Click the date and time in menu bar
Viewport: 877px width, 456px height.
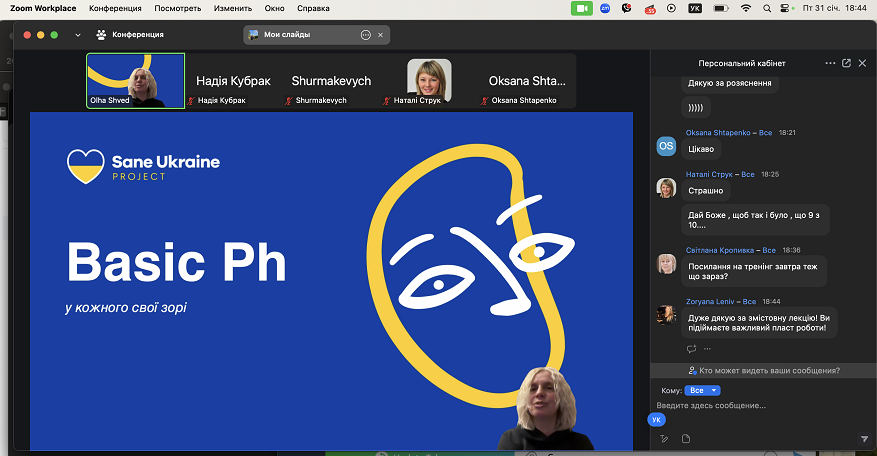[x=834, y=8]
